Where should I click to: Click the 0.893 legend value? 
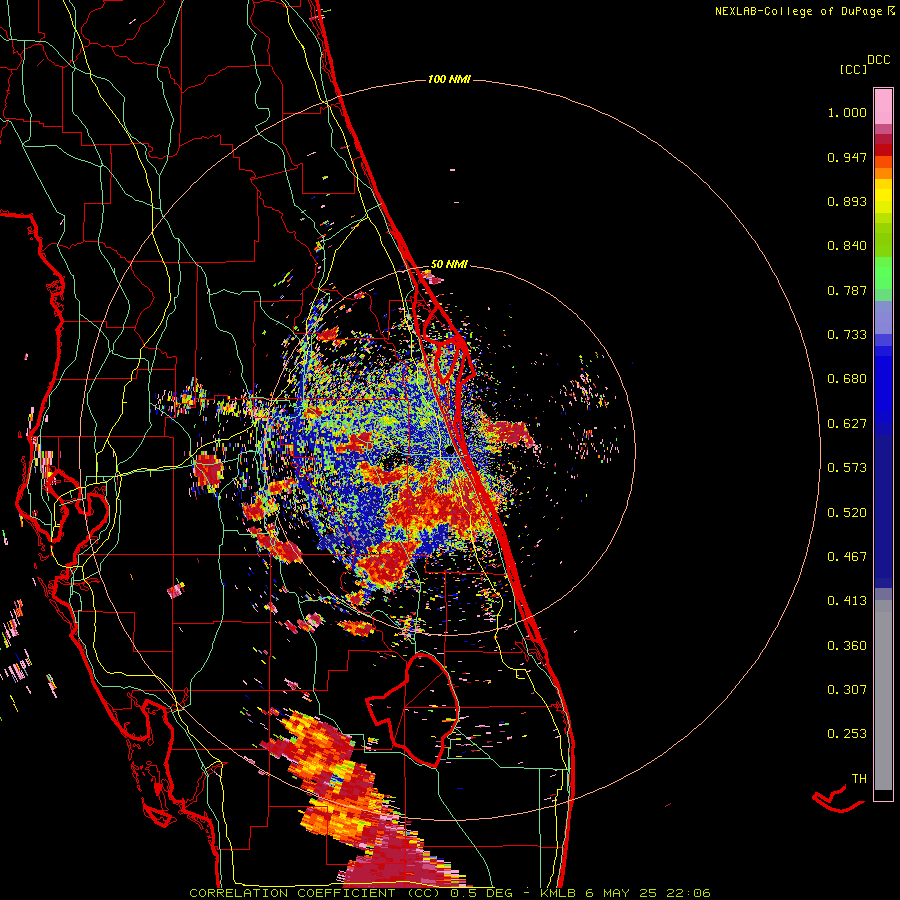point(847,201)
